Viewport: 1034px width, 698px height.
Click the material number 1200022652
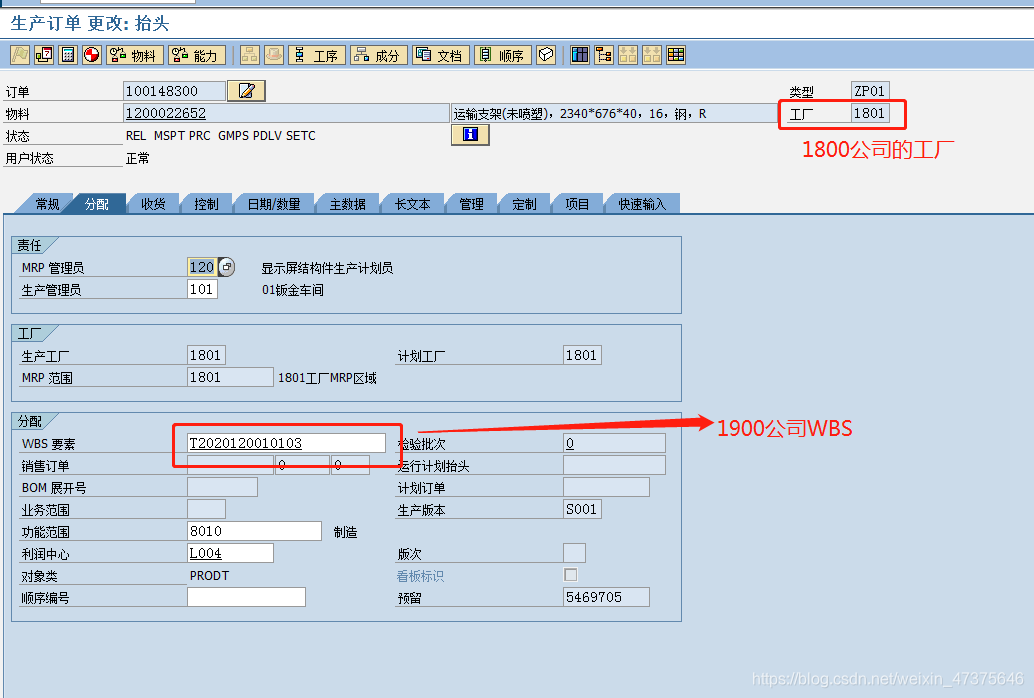pyautogui.click(x=286, y=113)
